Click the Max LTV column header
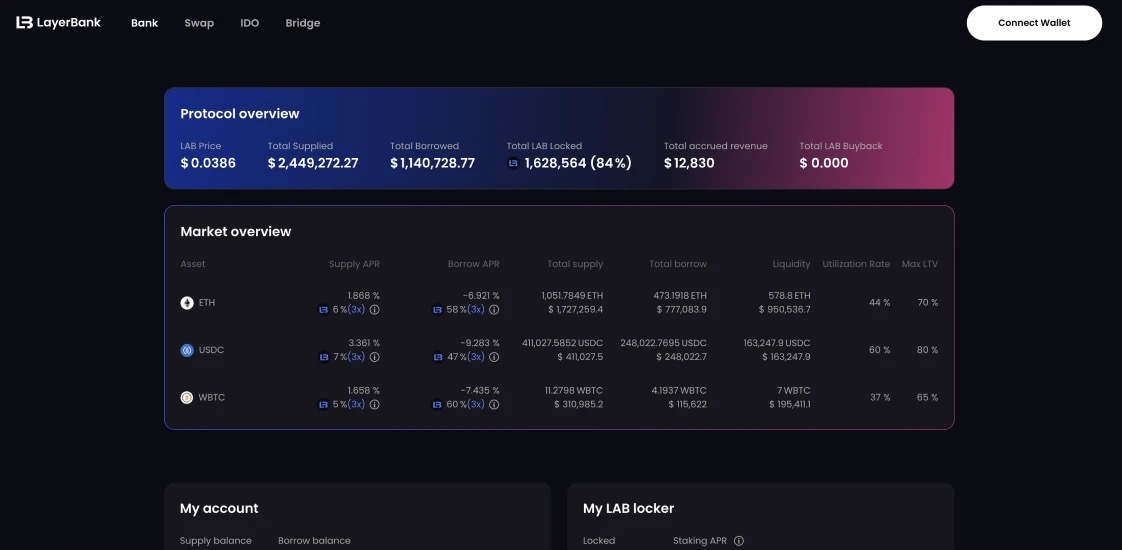This screenshot has width=1122, height=550. tap(919, 264)
